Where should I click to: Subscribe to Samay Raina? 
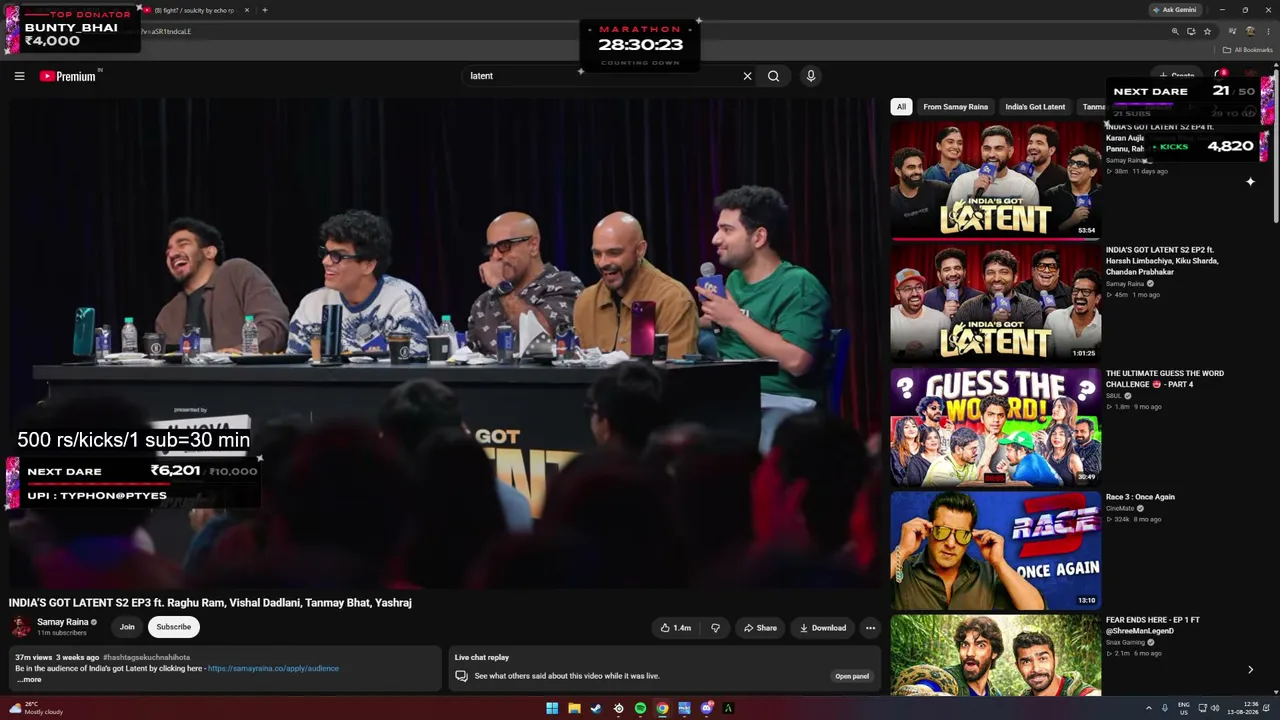click(x=173, y=627)
